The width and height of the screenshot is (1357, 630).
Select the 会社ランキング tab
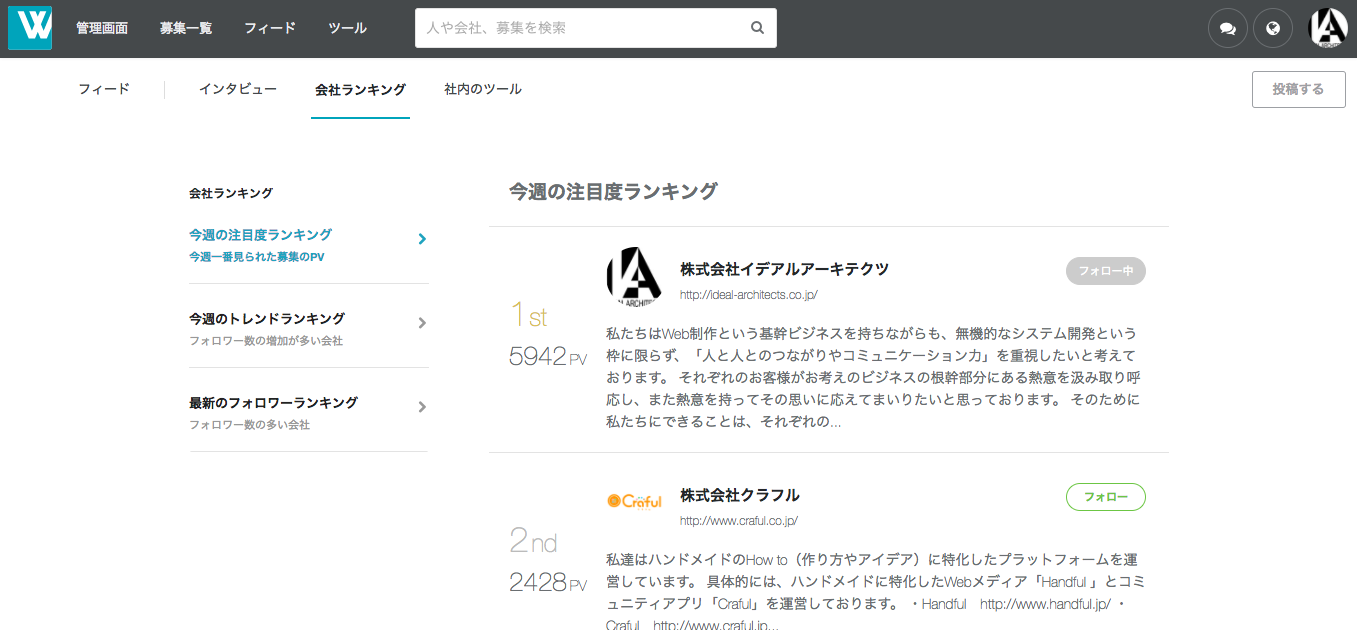pyautogui.click(x=360, y=89)
